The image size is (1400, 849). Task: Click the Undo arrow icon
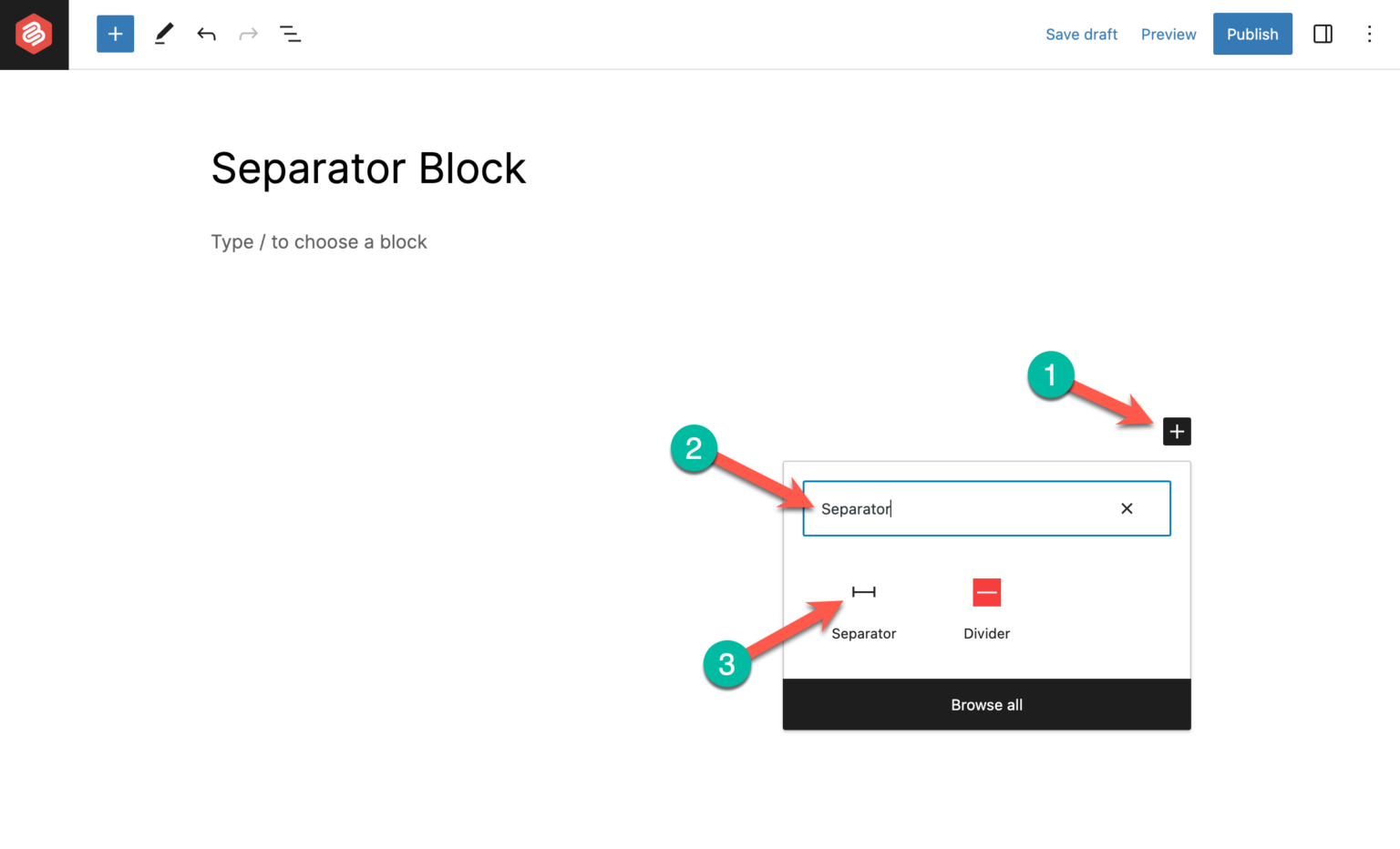click(206, 34)
